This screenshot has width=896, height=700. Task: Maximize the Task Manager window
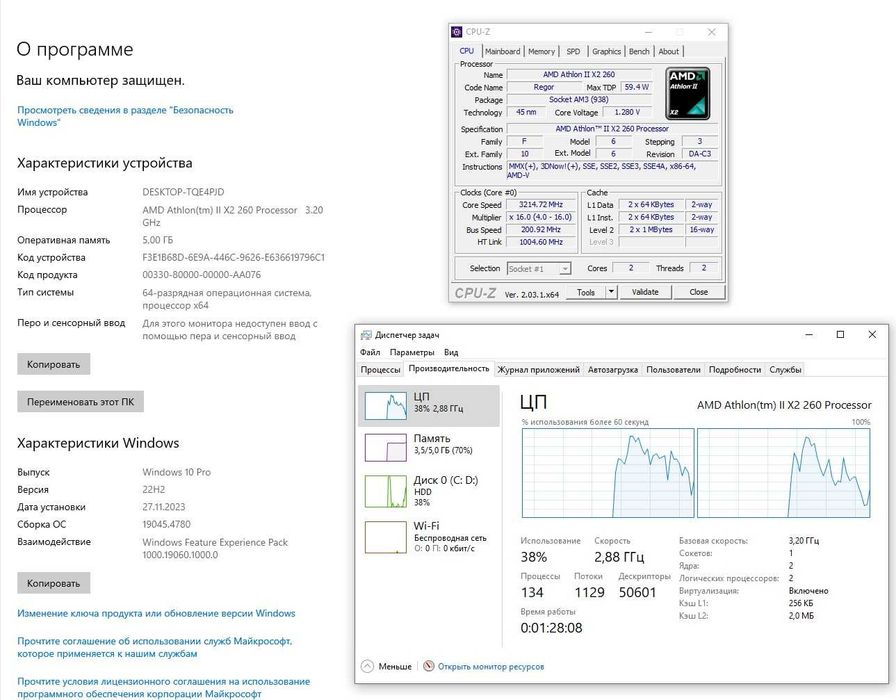pos(840,335)
